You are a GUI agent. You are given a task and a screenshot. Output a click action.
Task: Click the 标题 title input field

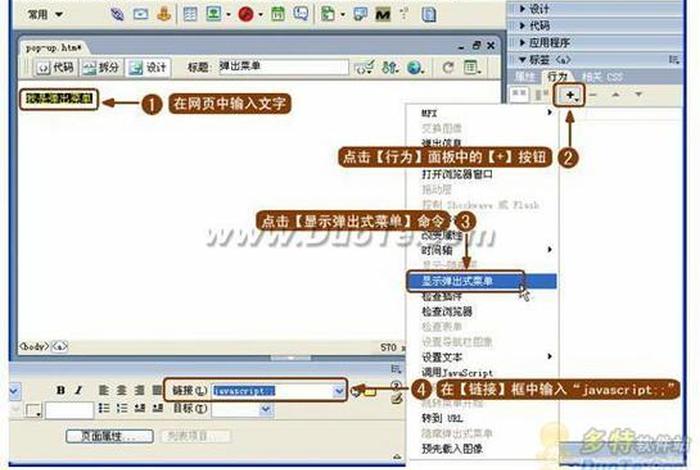point(283,67)
